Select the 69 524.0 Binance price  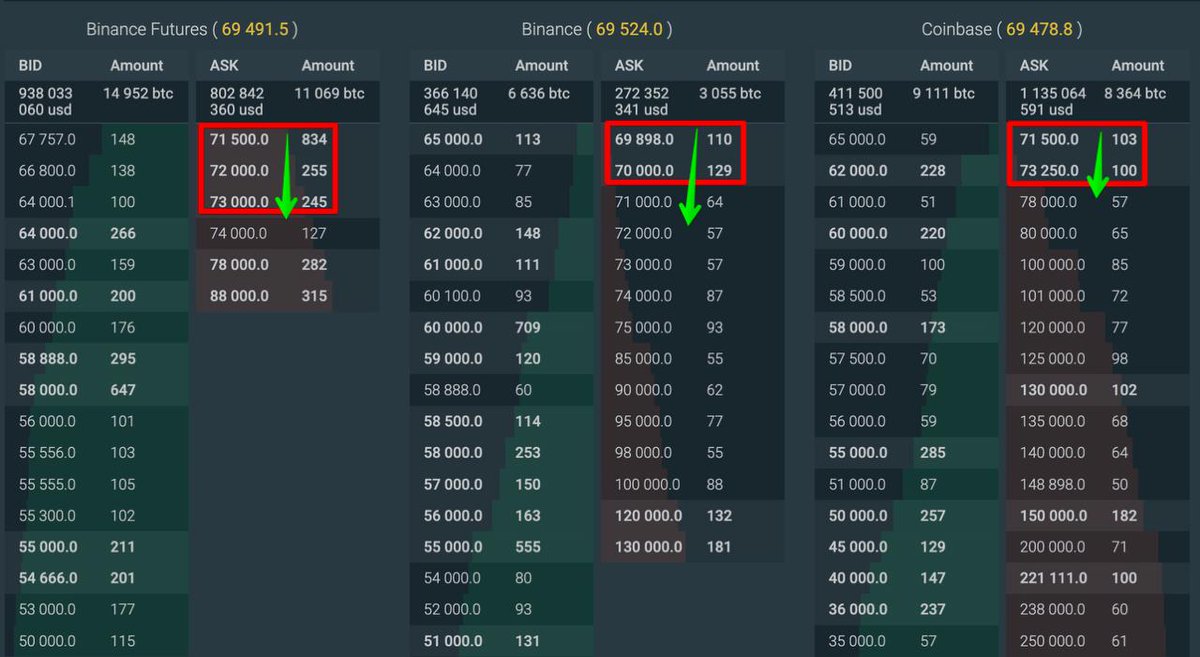(x=630, y=30)
